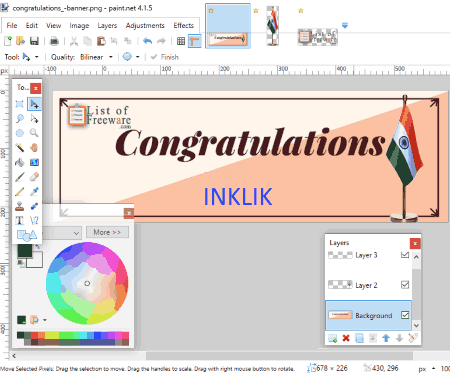
Task: Choose the Pencil tool
Action: click(20, 191)
